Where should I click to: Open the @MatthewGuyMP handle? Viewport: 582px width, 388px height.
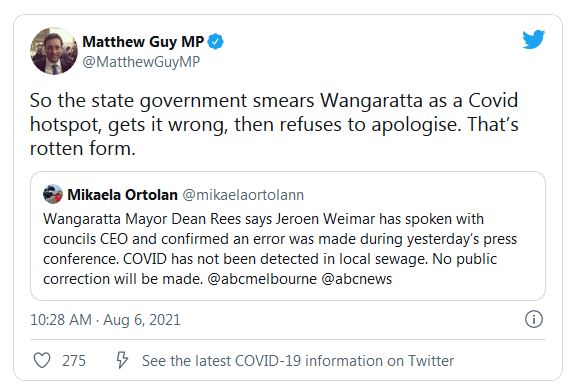coord(141,62)
